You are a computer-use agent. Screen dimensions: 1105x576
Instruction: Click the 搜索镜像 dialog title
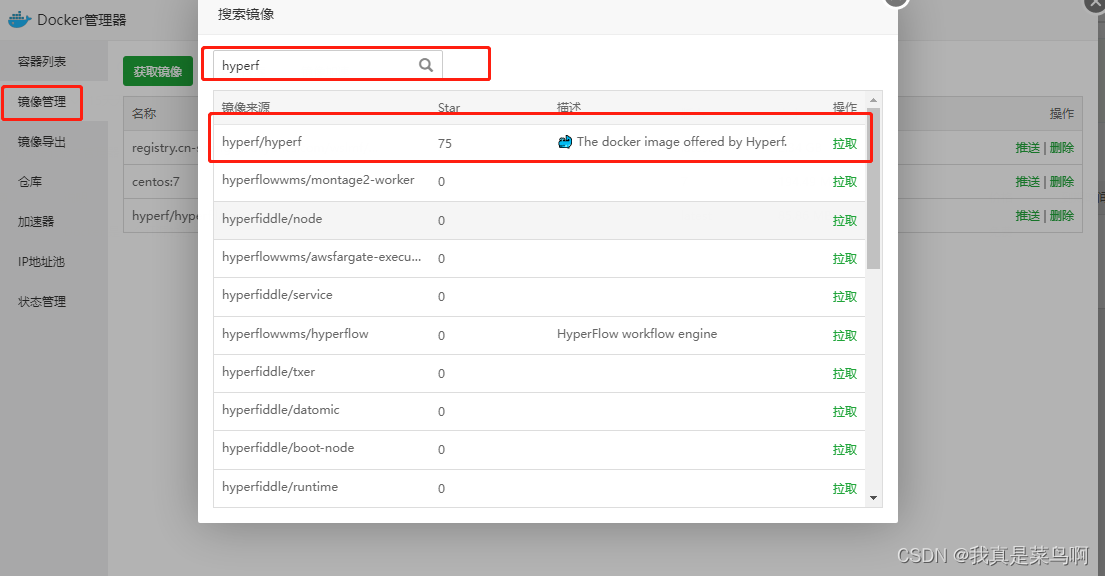pyautogui.click(x=246, y=14)
